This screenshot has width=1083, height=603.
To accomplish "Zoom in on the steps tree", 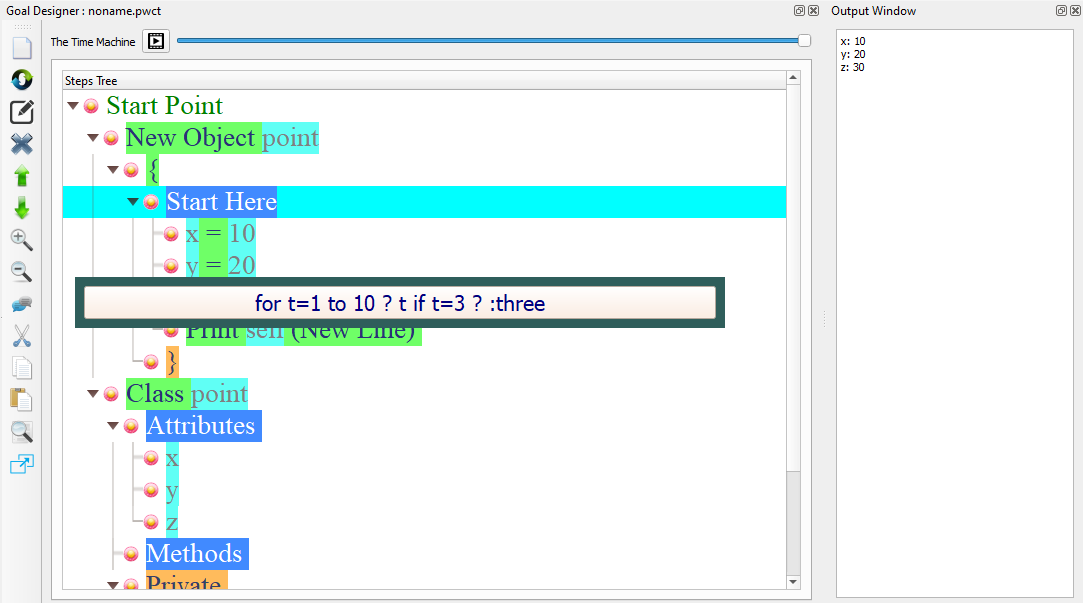I will [x=21, y=240].
